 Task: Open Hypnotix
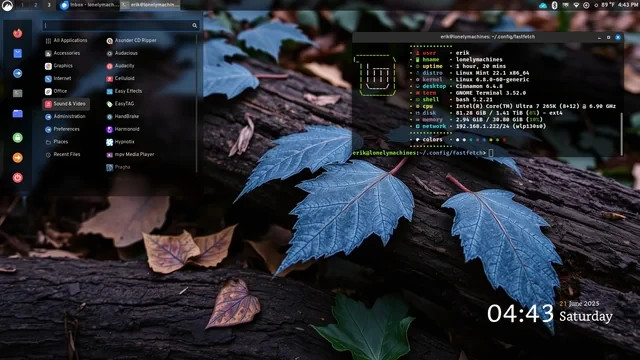pyautogui.click(x=120, y=142)
